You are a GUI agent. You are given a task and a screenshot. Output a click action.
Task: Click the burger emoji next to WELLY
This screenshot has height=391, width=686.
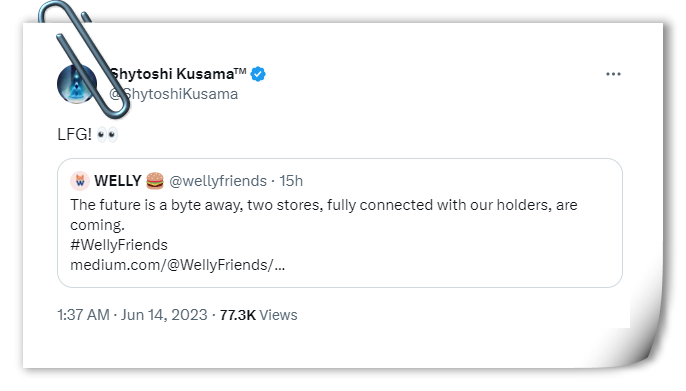point(155,181)
